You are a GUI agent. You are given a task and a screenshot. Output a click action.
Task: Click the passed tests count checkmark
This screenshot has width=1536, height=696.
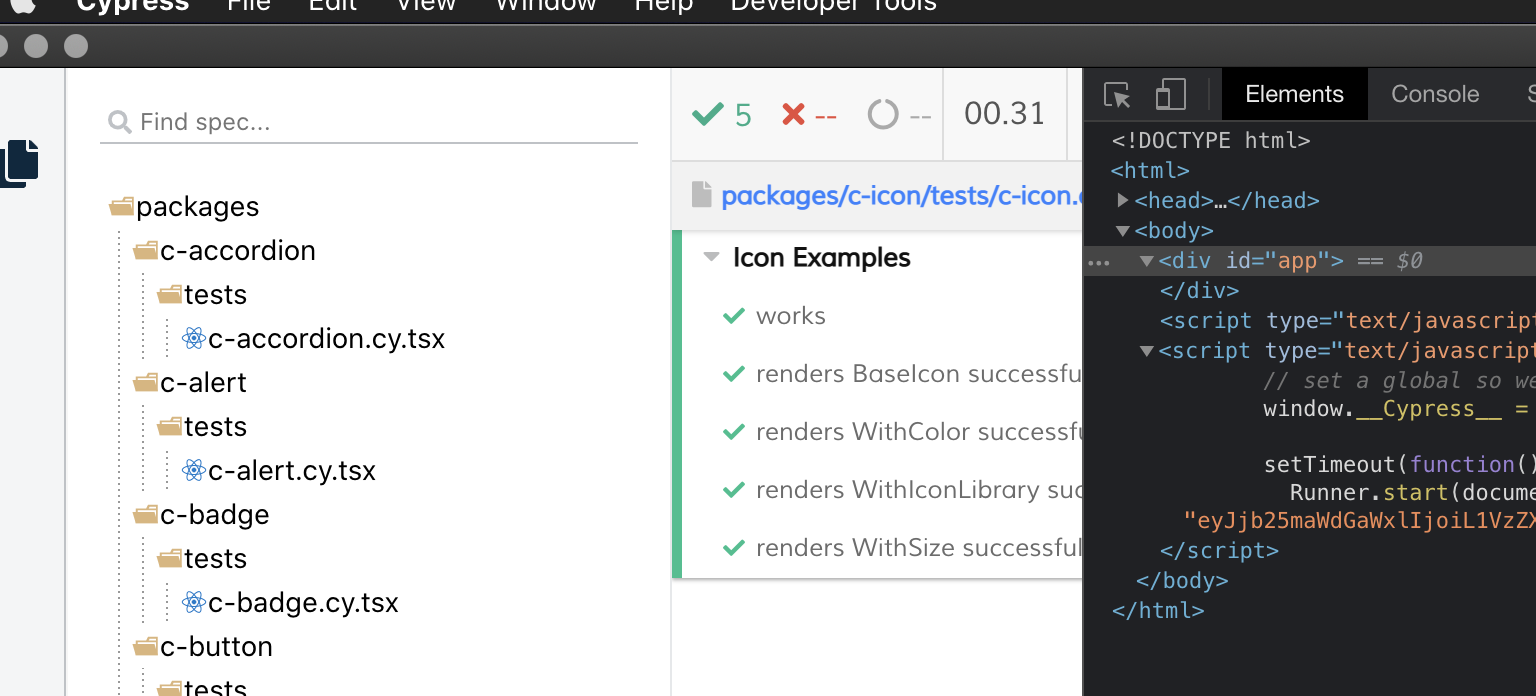tap(708, 114)
